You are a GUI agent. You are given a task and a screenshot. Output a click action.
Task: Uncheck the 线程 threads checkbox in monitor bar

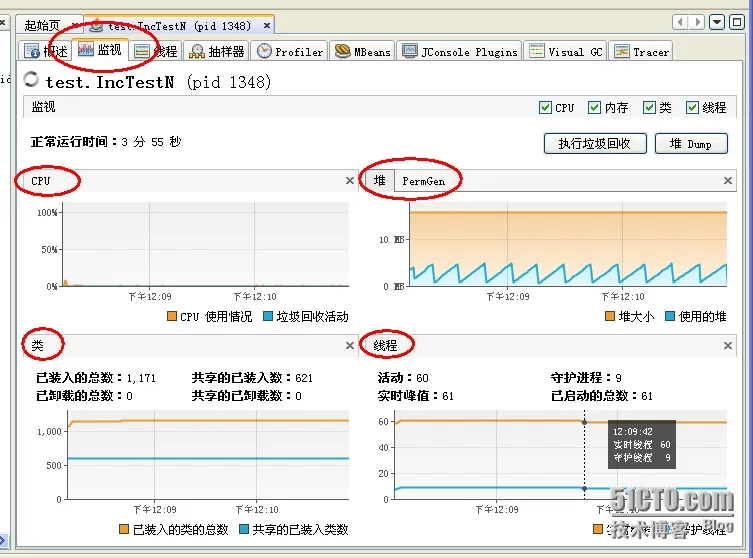click(692, 107)
